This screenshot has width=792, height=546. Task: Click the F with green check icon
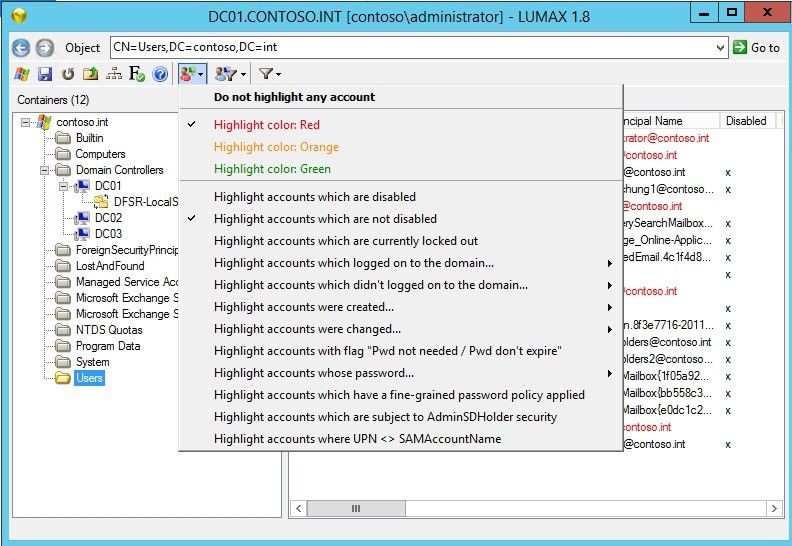point(137,74)
